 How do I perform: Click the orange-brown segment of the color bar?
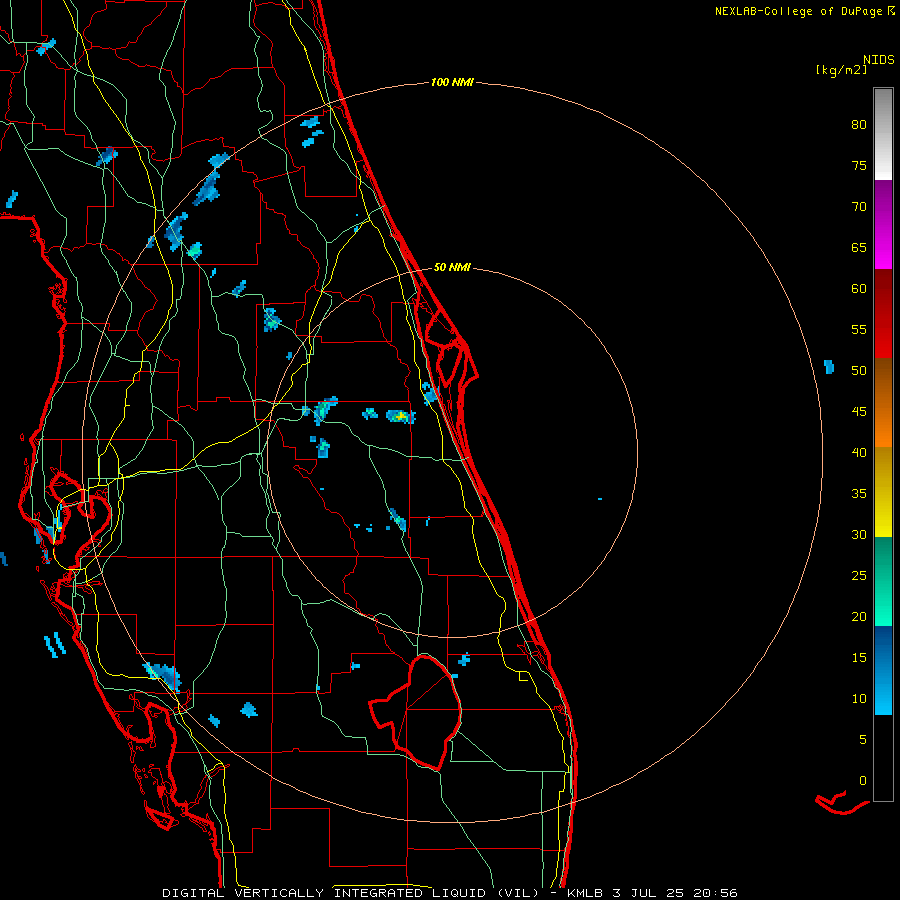coord(883,403)
